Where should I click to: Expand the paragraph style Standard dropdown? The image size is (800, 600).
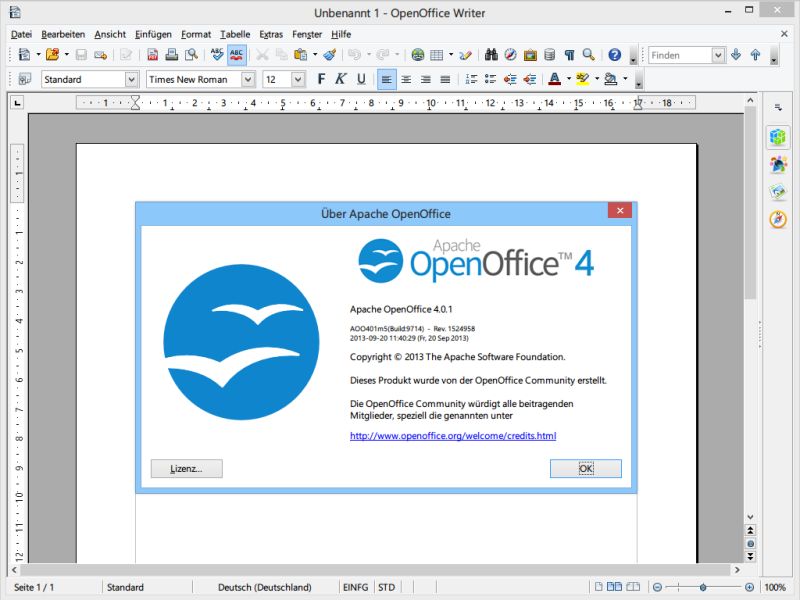[x=131, y=80]
